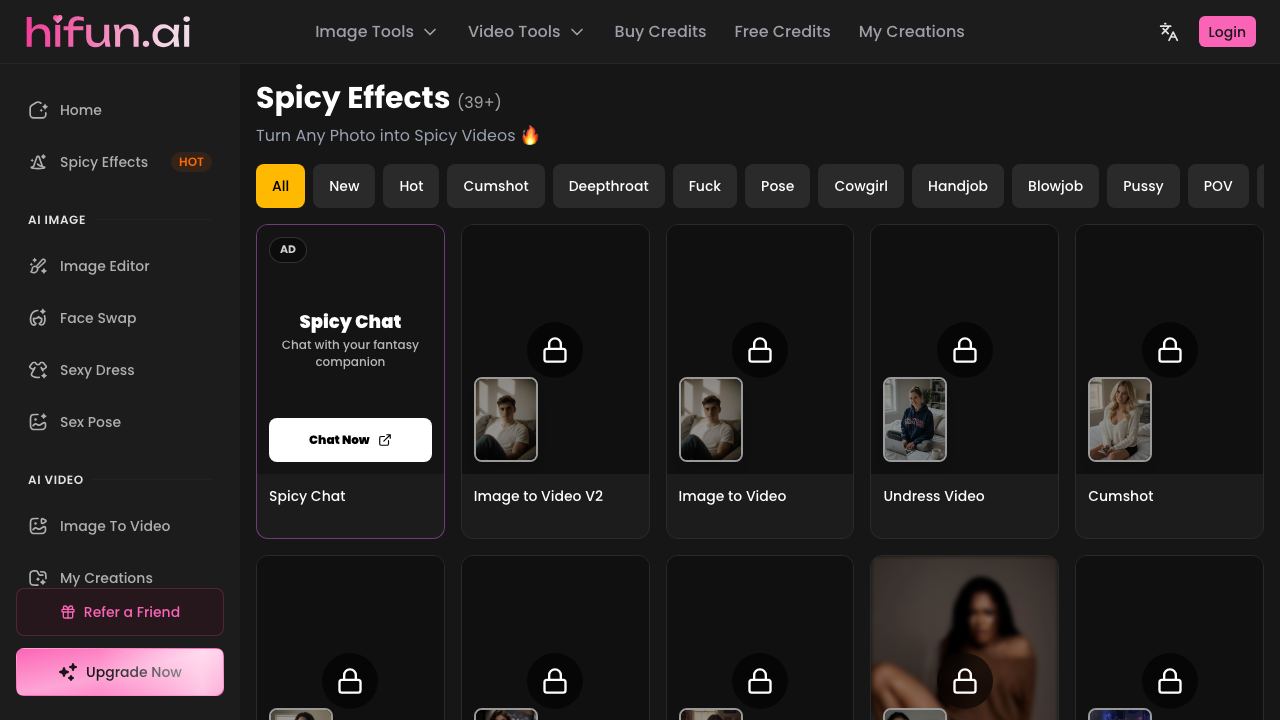Click the Upgrade Now button
Screen dimensions: 1280x720
tap(120, 672)
